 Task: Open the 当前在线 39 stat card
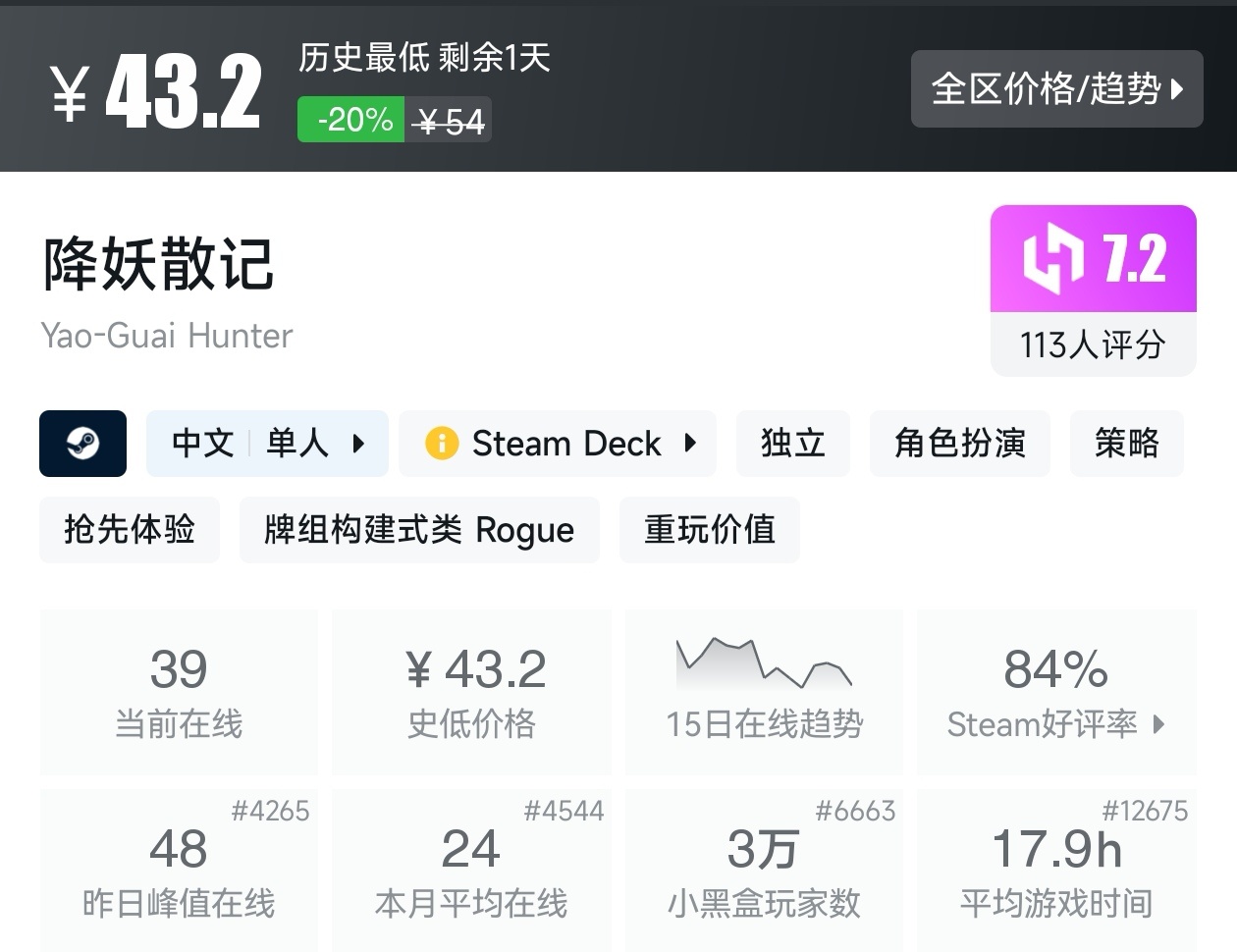pyautogui.click(x=179, y=692)
